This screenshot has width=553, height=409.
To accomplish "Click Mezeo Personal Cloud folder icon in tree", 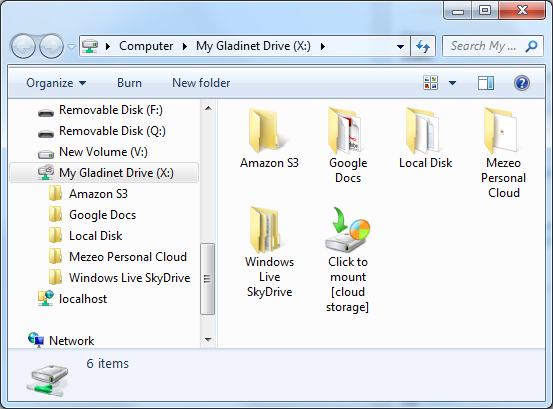I will (56, 257).
